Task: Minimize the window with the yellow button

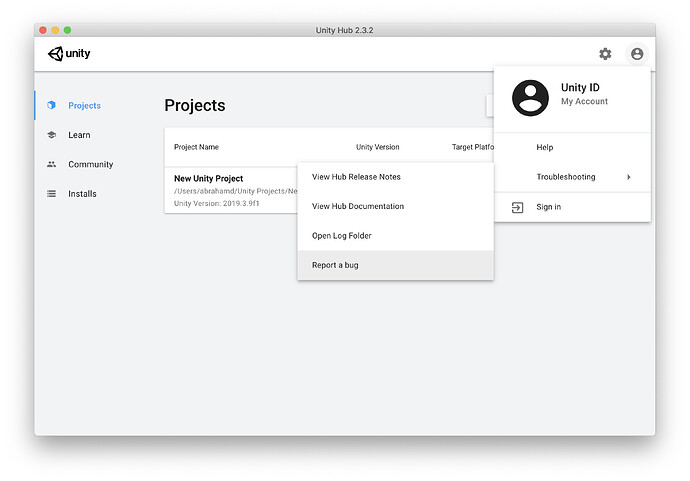Action: point(55,30)
